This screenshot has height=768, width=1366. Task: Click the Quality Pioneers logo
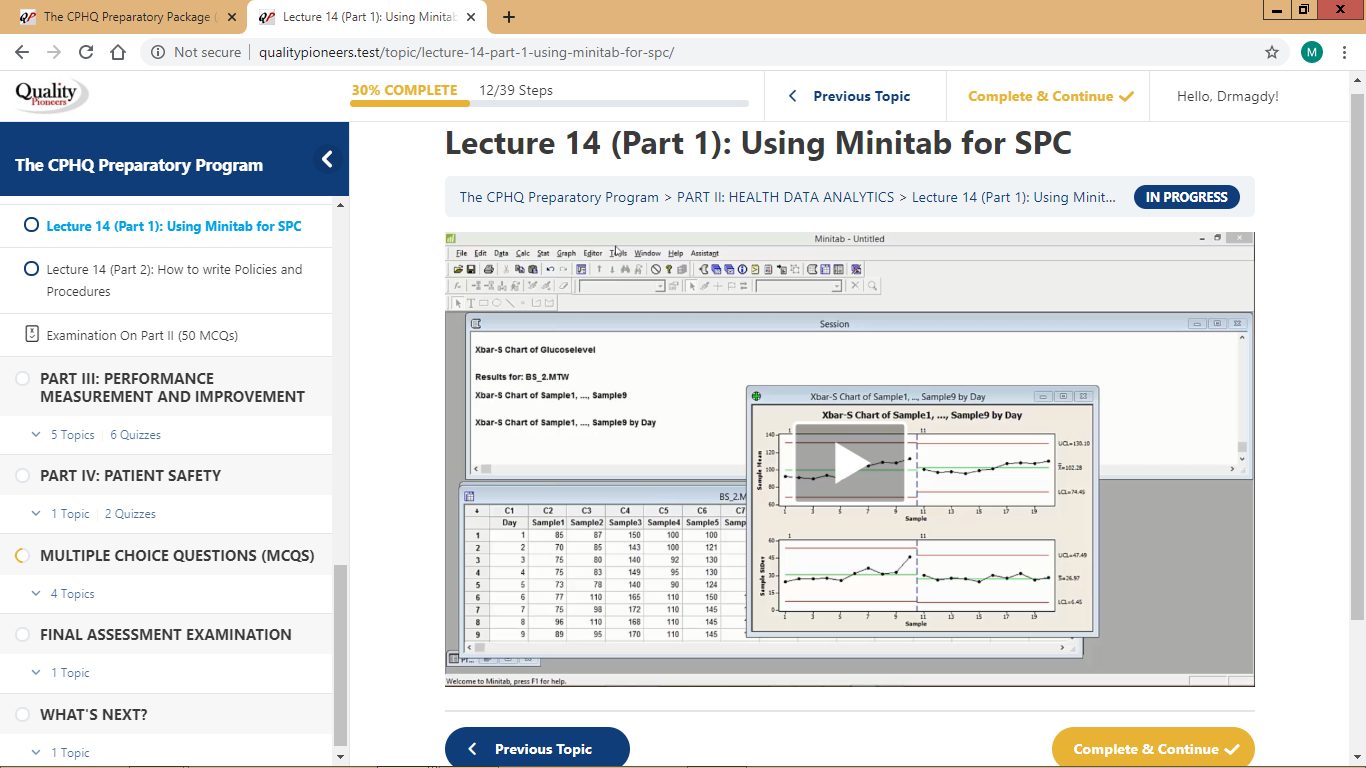pyautogui.click(x=51, y=95)
